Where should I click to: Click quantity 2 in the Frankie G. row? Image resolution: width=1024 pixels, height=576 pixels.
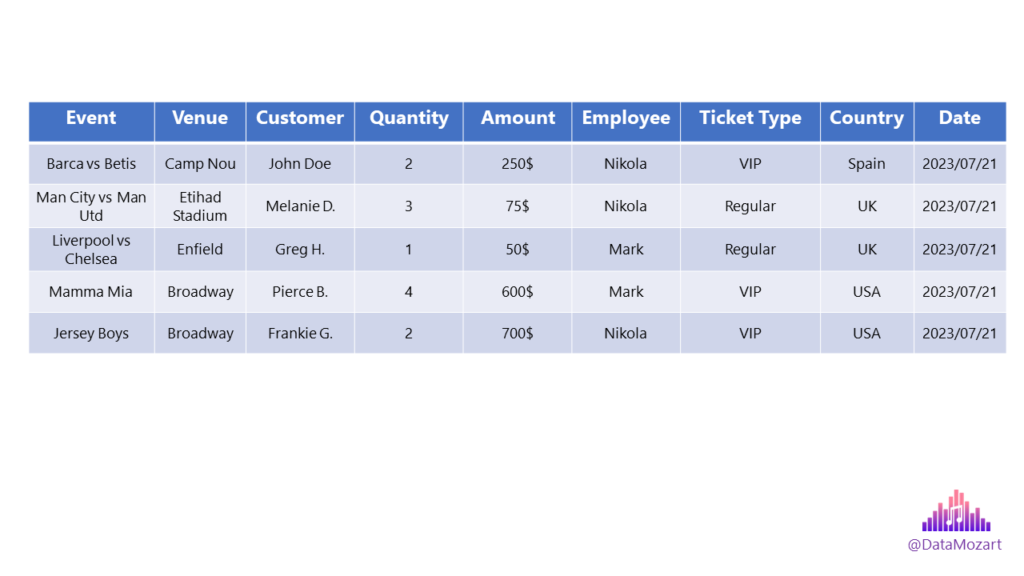coord(409,333)
